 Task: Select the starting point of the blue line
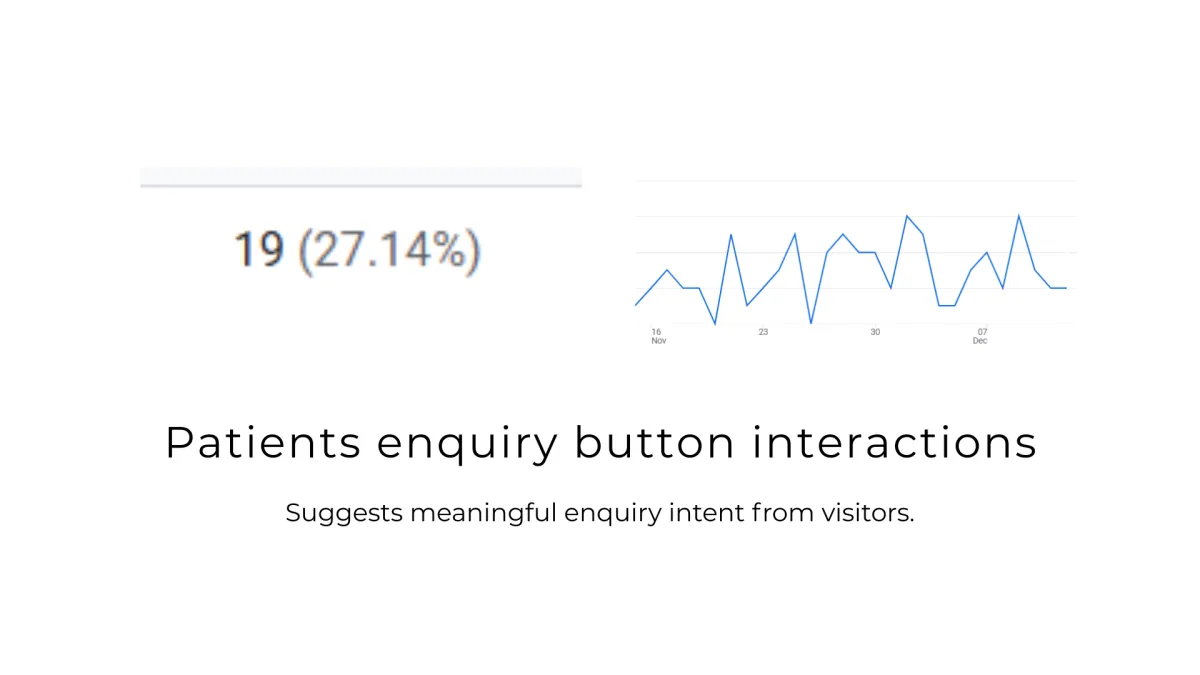[636, 305]
